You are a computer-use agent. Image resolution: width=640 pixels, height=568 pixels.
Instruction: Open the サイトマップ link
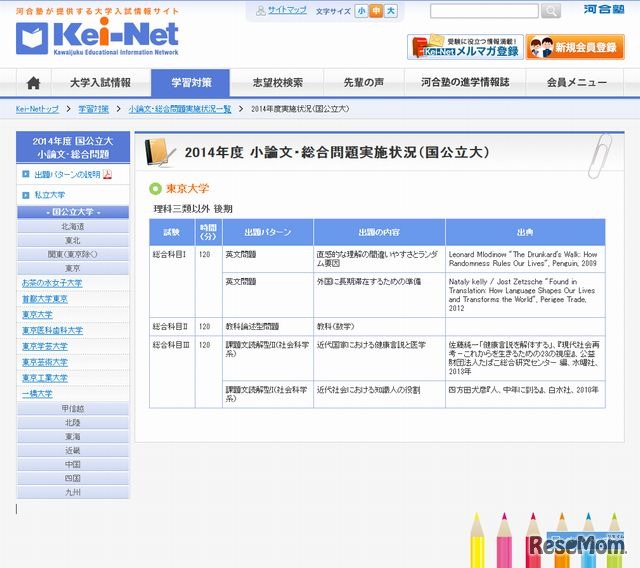(x=285, y=11)
